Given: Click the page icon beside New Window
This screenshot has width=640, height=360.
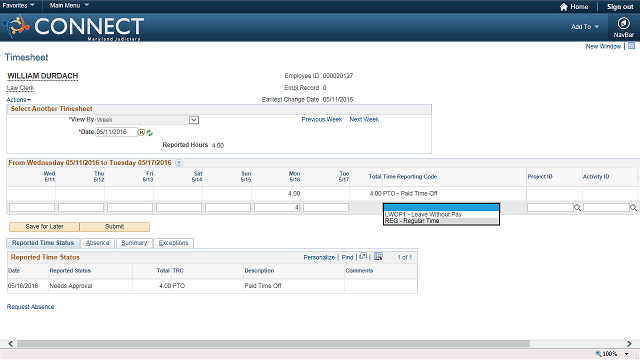Looking at the screenshot, I should (x=631, y=46).
